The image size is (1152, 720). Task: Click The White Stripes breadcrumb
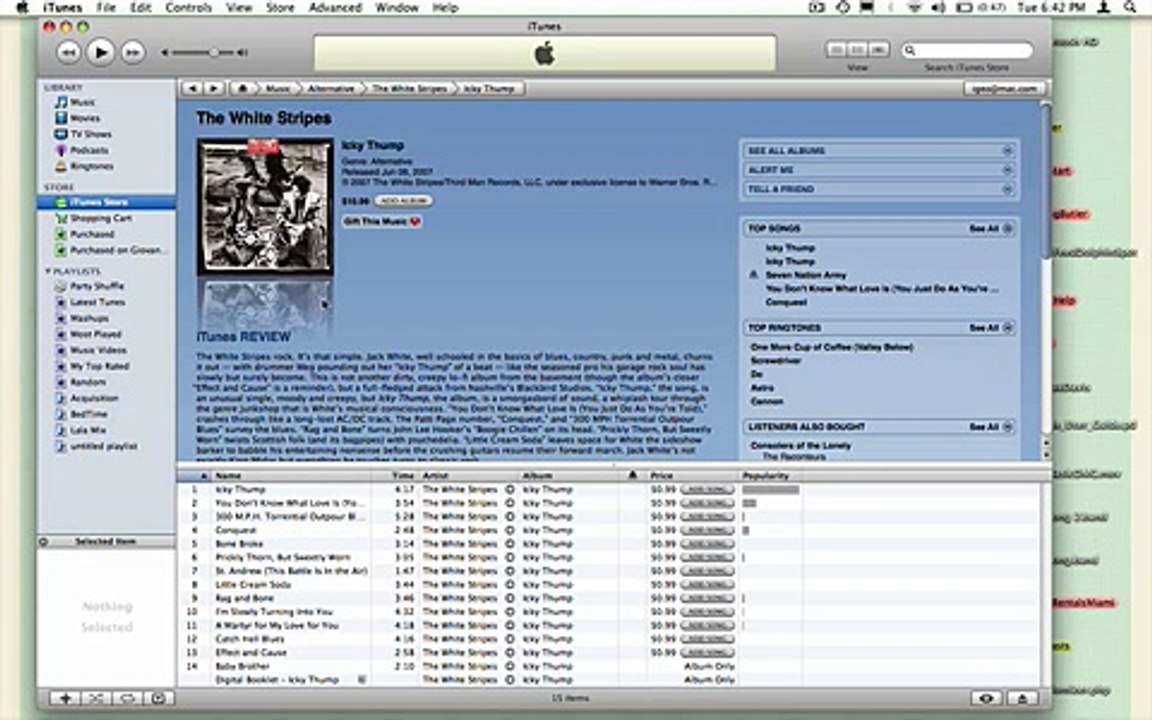(x=409, y=88)
